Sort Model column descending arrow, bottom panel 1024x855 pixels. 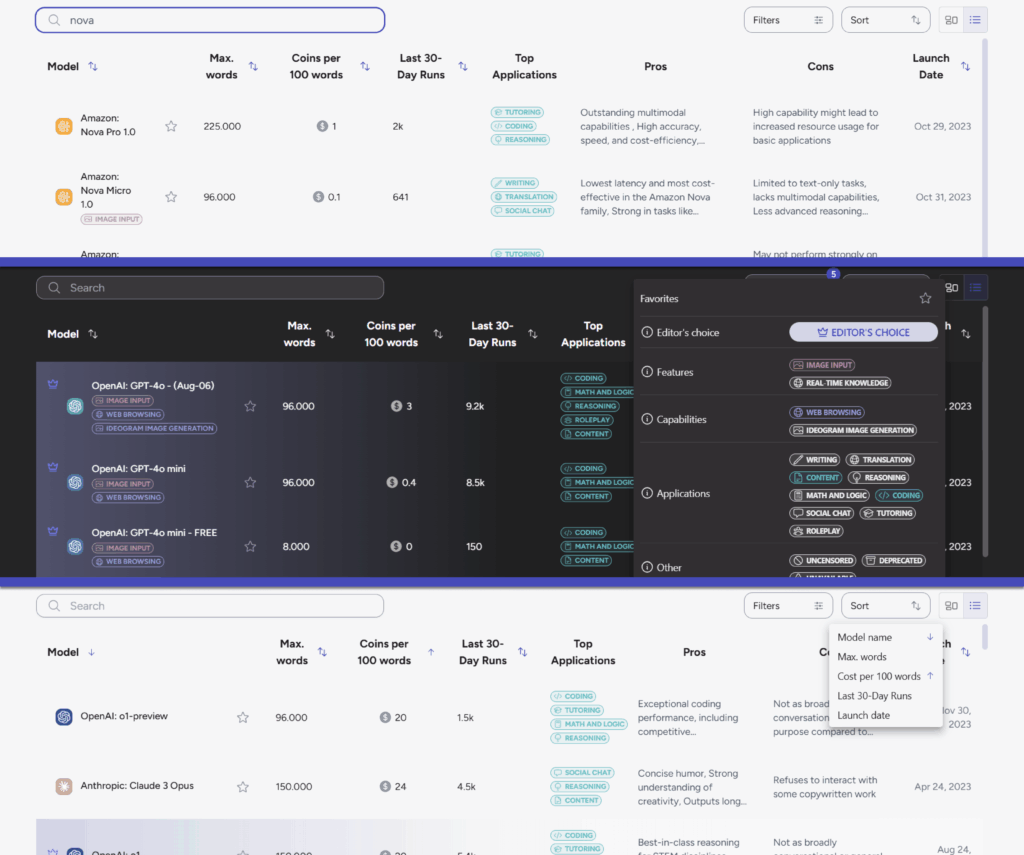(91, 652)
